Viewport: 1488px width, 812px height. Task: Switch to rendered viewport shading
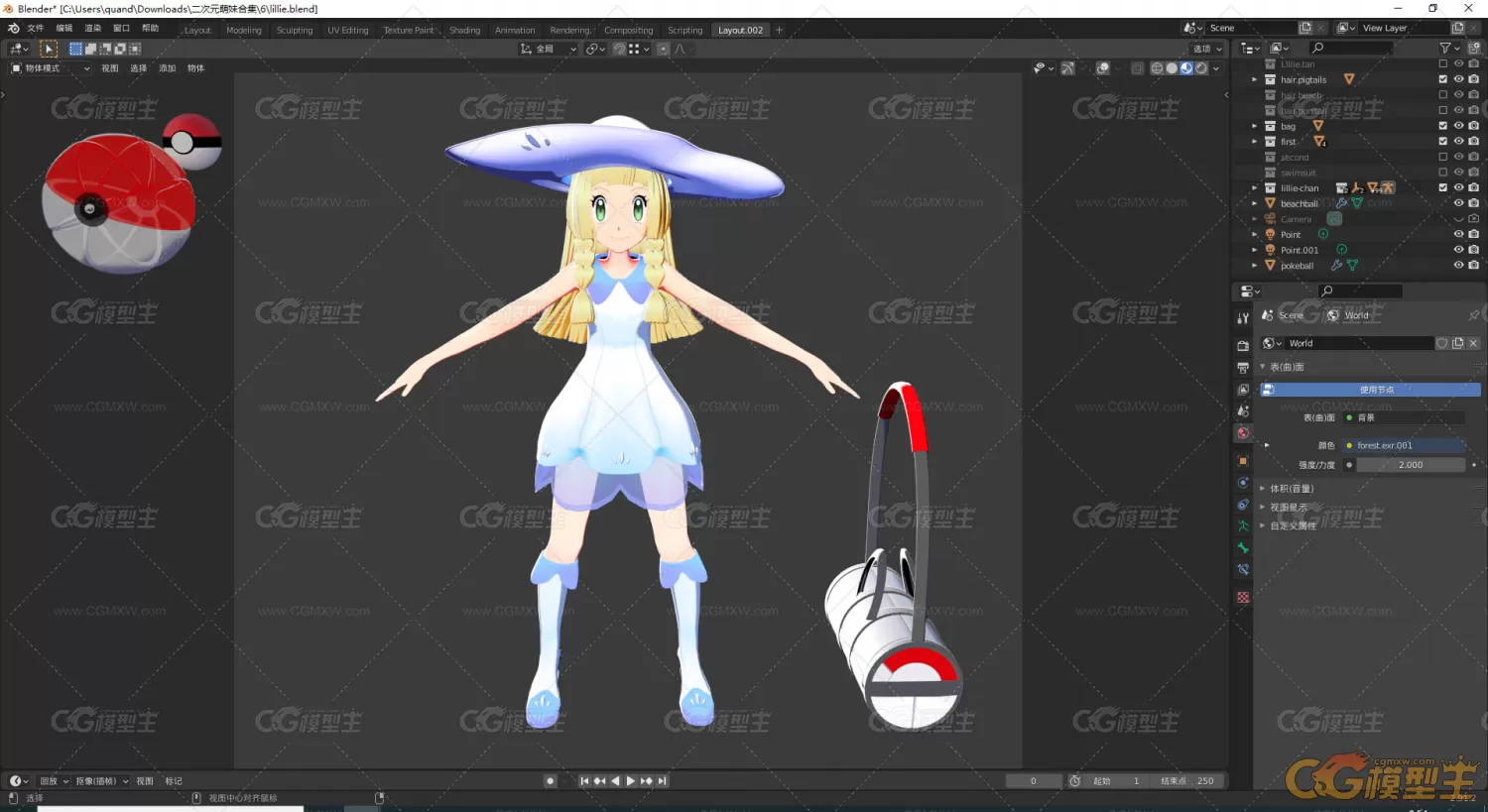tap(1201, 68)
